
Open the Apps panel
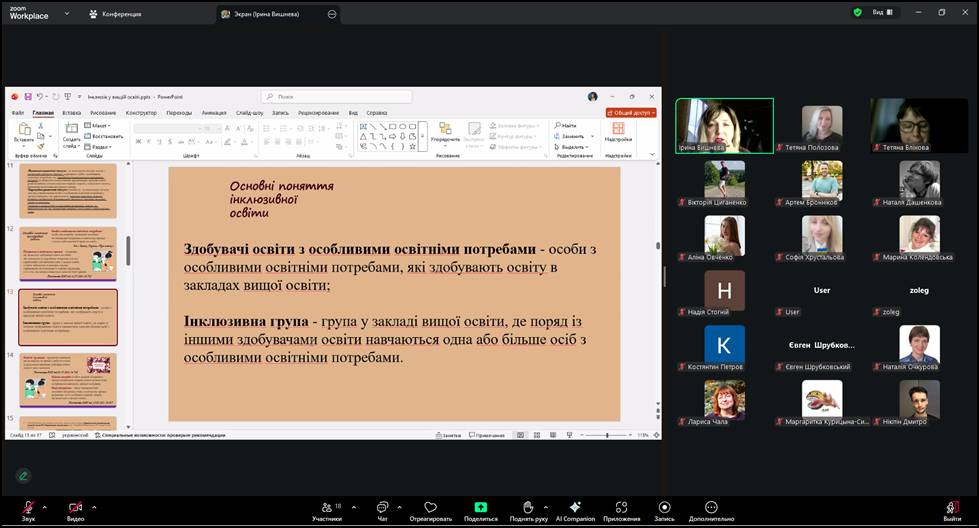(x=621, y=508)
